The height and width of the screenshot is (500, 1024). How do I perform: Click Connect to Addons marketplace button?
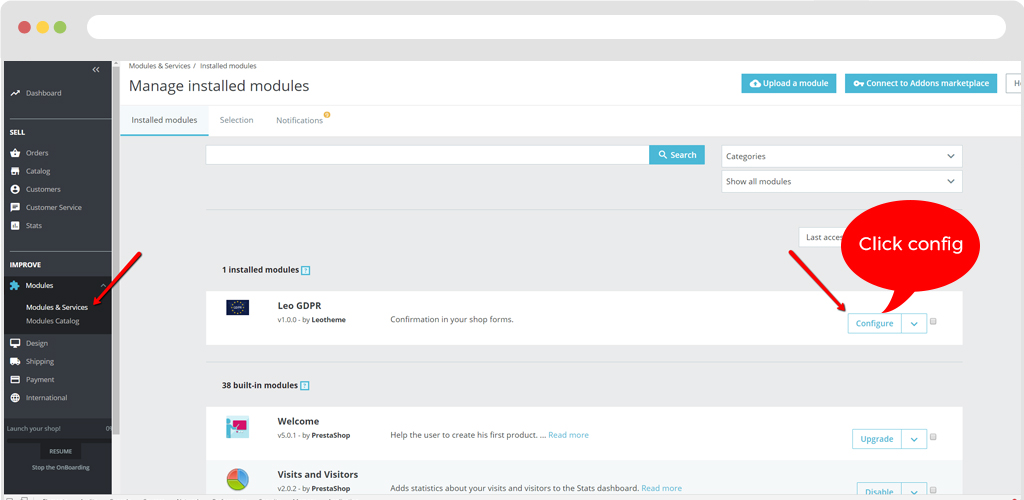point(921,84)
